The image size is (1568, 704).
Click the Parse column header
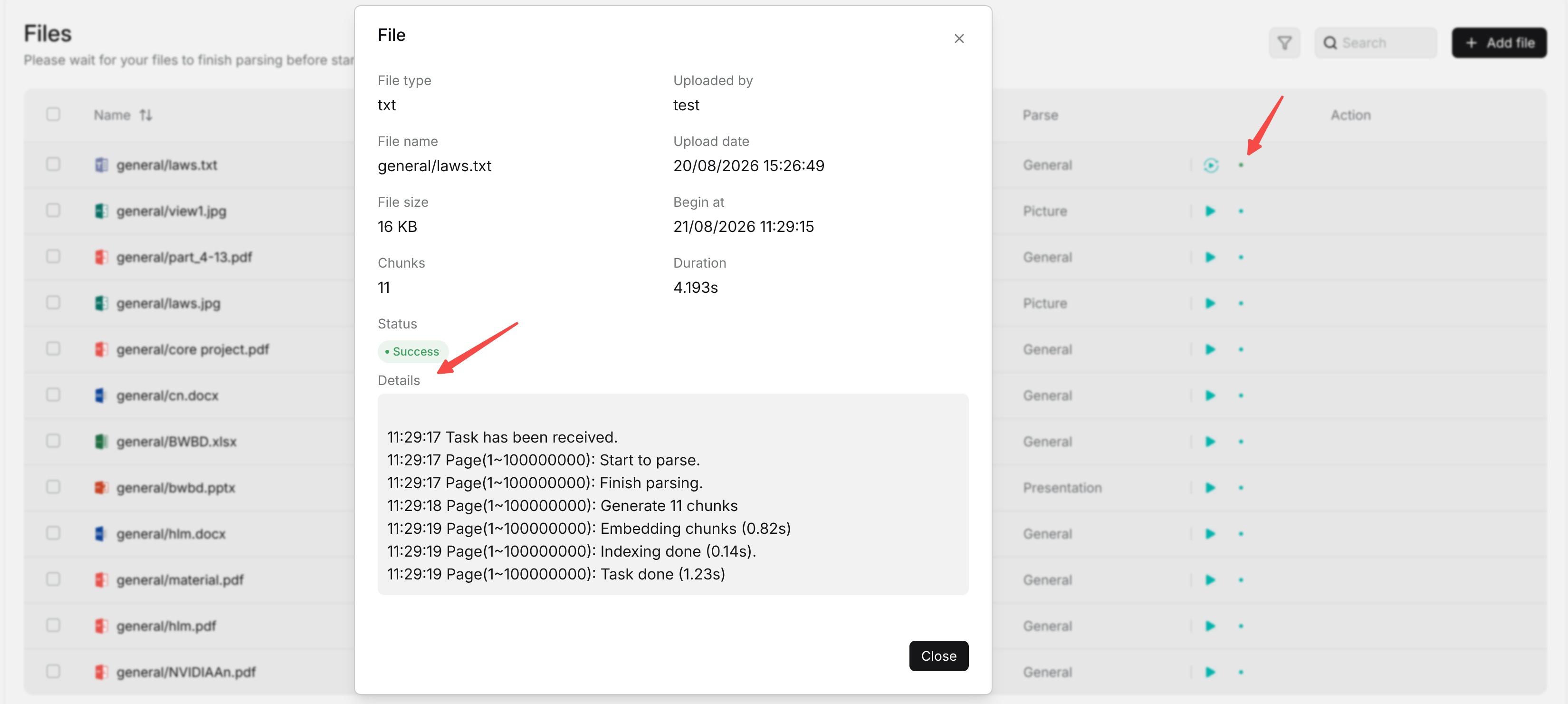pos(1040,115)
